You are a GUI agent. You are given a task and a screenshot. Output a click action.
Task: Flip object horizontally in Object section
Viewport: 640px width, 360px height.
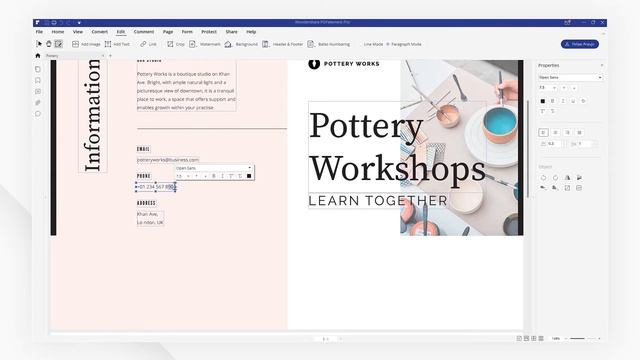point(567,178)
